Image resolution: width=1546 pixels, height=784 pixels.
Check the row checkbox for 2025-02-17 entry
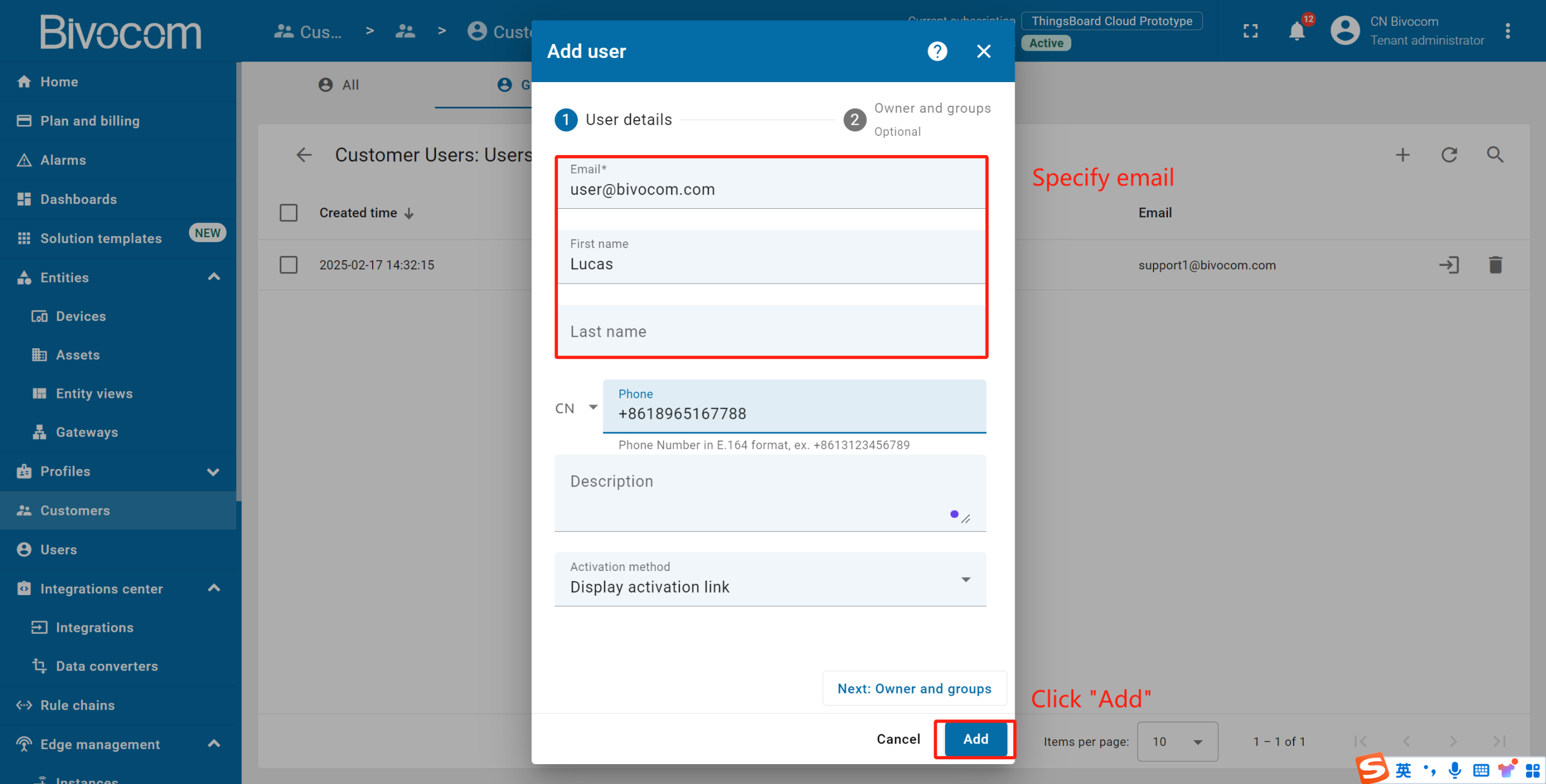pyautogui.click(x=289, y=265)
